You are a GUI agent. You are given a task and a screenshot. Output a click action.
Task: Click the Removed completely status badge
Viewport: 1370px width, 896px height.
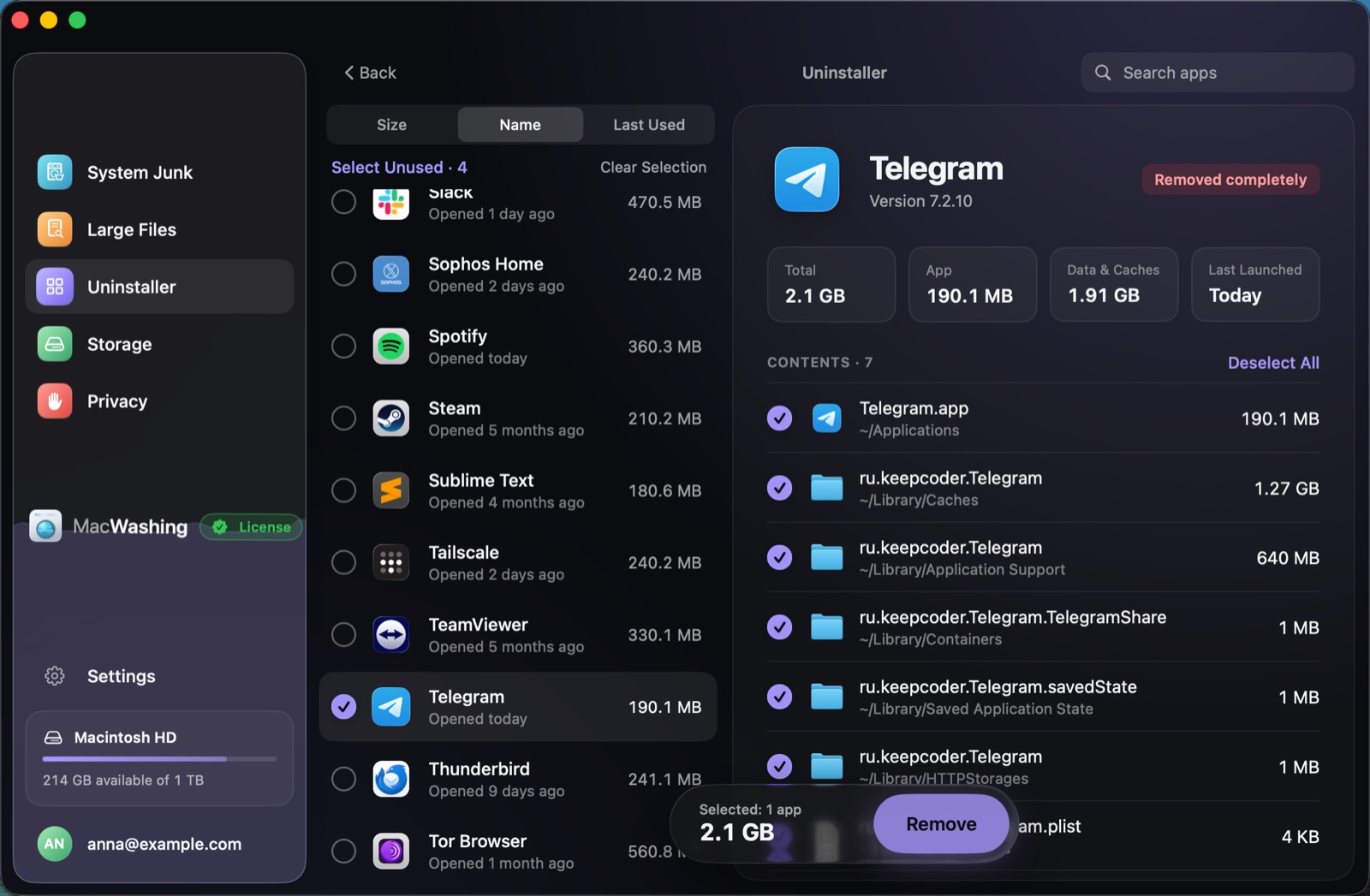[1230, 180]
